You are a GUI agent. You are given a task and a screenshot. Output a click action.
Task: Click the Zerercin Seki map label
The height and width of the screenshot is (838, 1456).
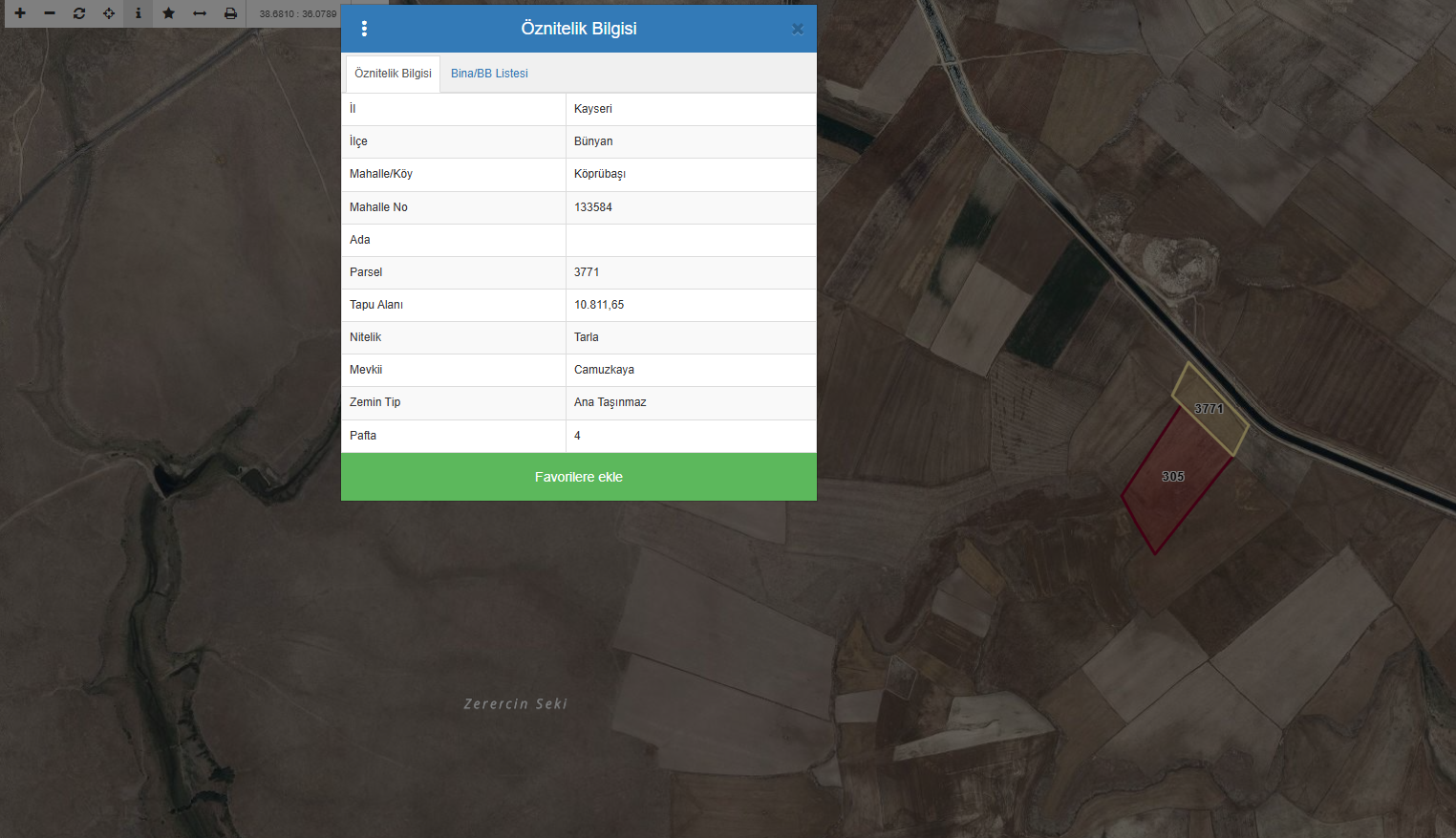click(x=516, y=704)
